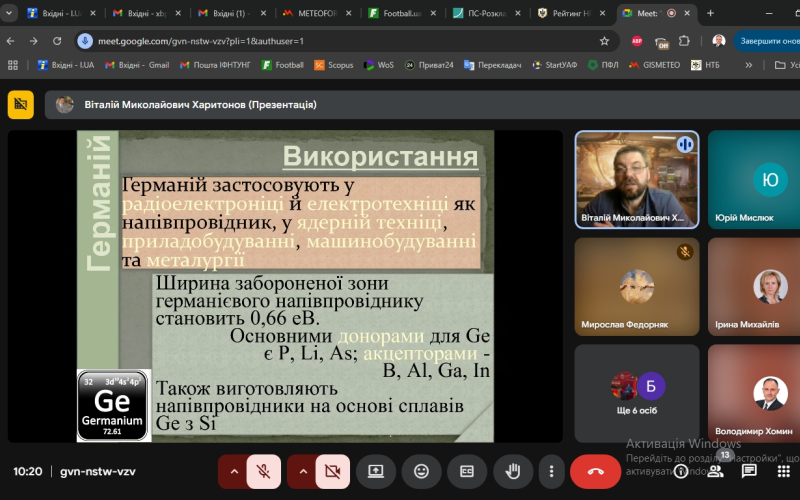The height and width of the screenshot is (500, 800).
Task: Open the Chrome profile avatar
Action: (x=718, y=41)
